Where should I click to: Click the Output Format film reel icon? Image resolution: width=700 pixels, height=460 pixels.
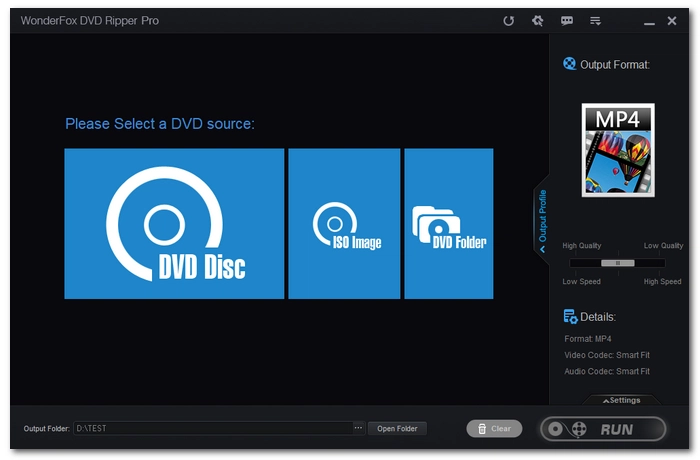570,65
